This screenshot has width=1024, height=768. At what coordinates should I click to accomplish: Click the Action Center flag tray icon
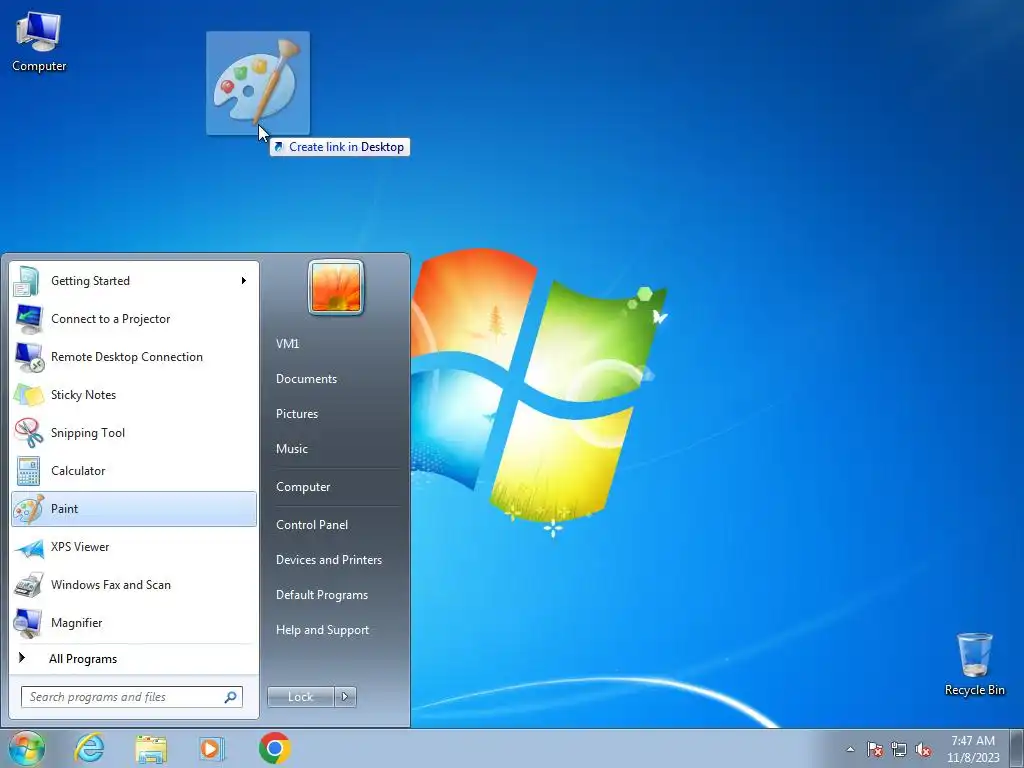[874, 749]
